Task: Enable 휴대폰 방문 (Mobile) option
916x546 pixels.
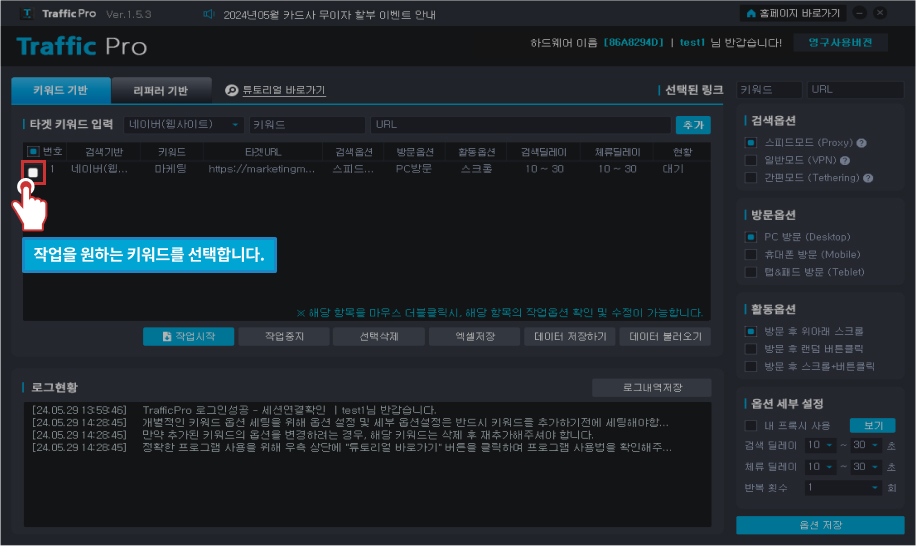Action: click(751, 255)
